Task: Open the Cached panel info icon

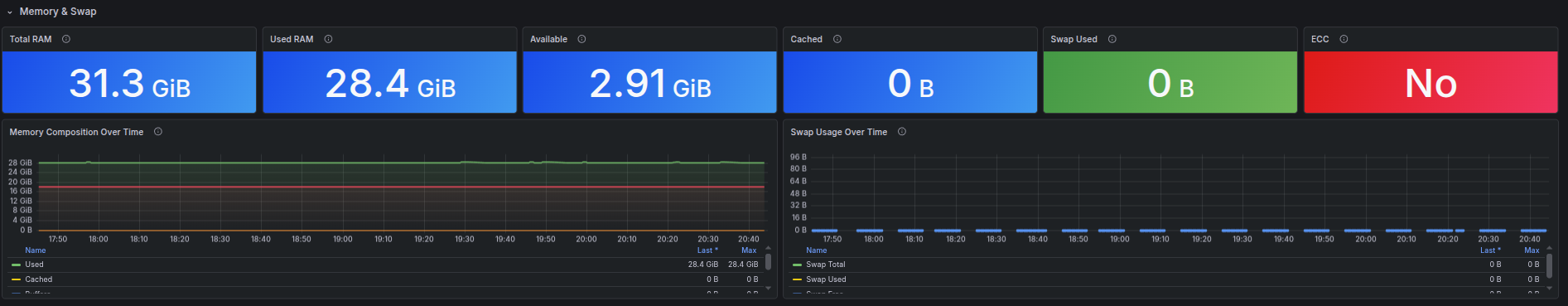Action: (x=837, y=39)
